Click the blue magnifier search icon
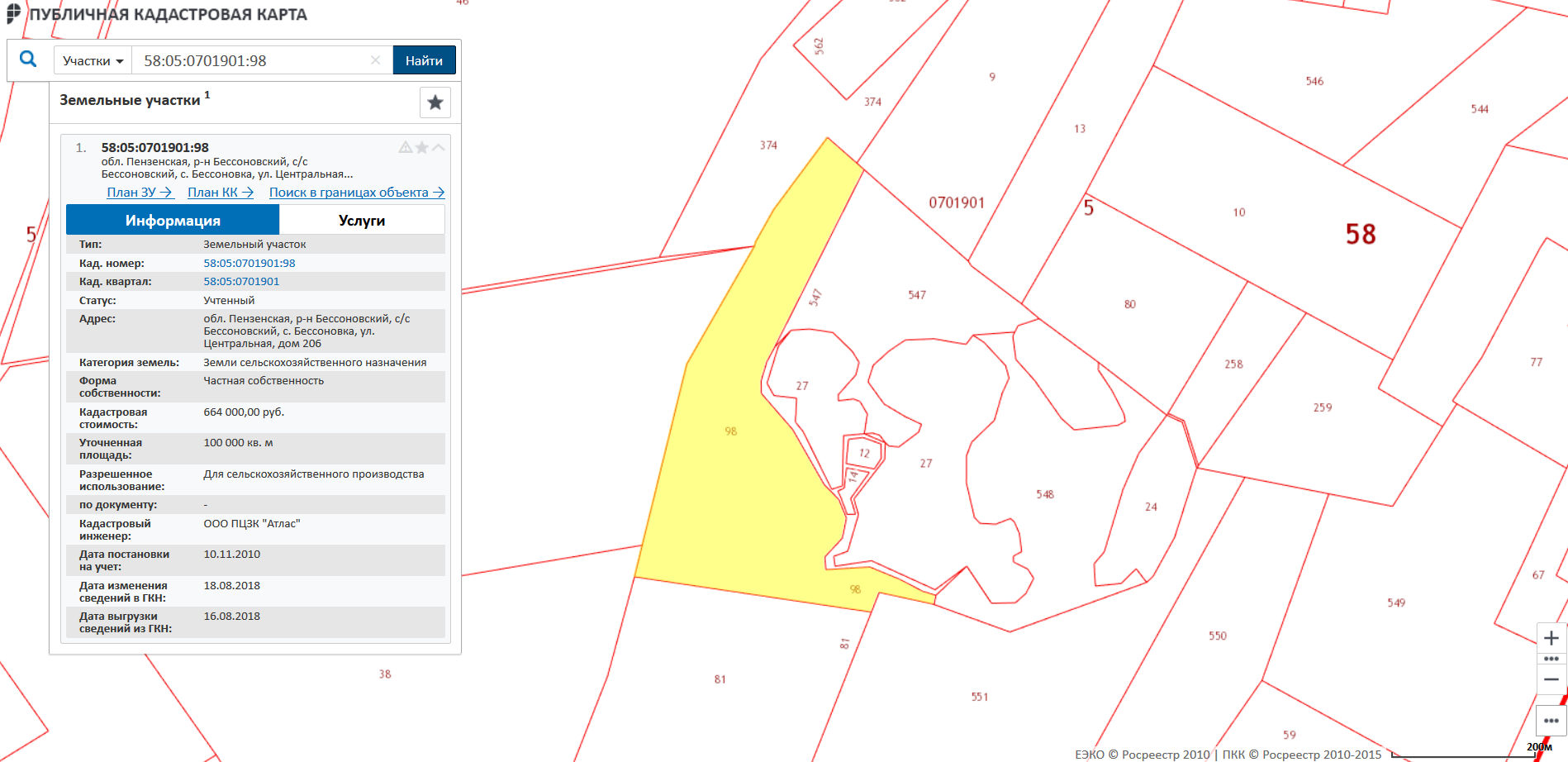 coord(28,60)
